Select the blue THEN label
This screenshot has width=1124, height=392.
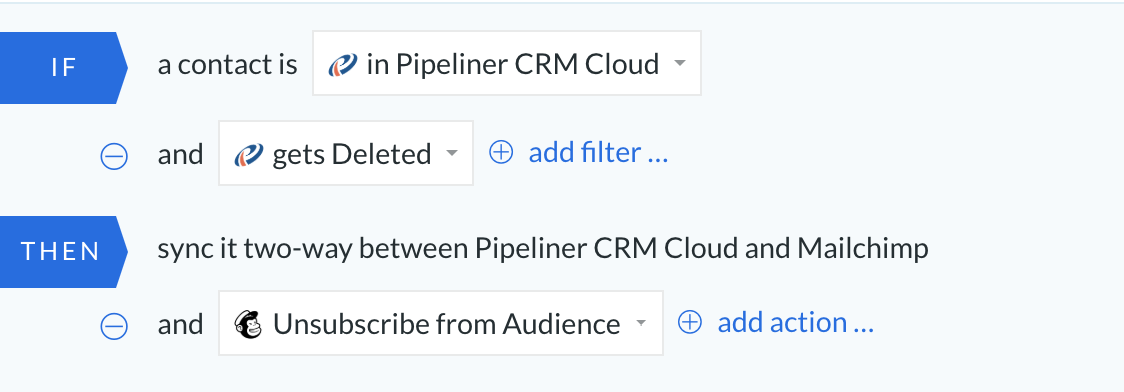point(63,252)
